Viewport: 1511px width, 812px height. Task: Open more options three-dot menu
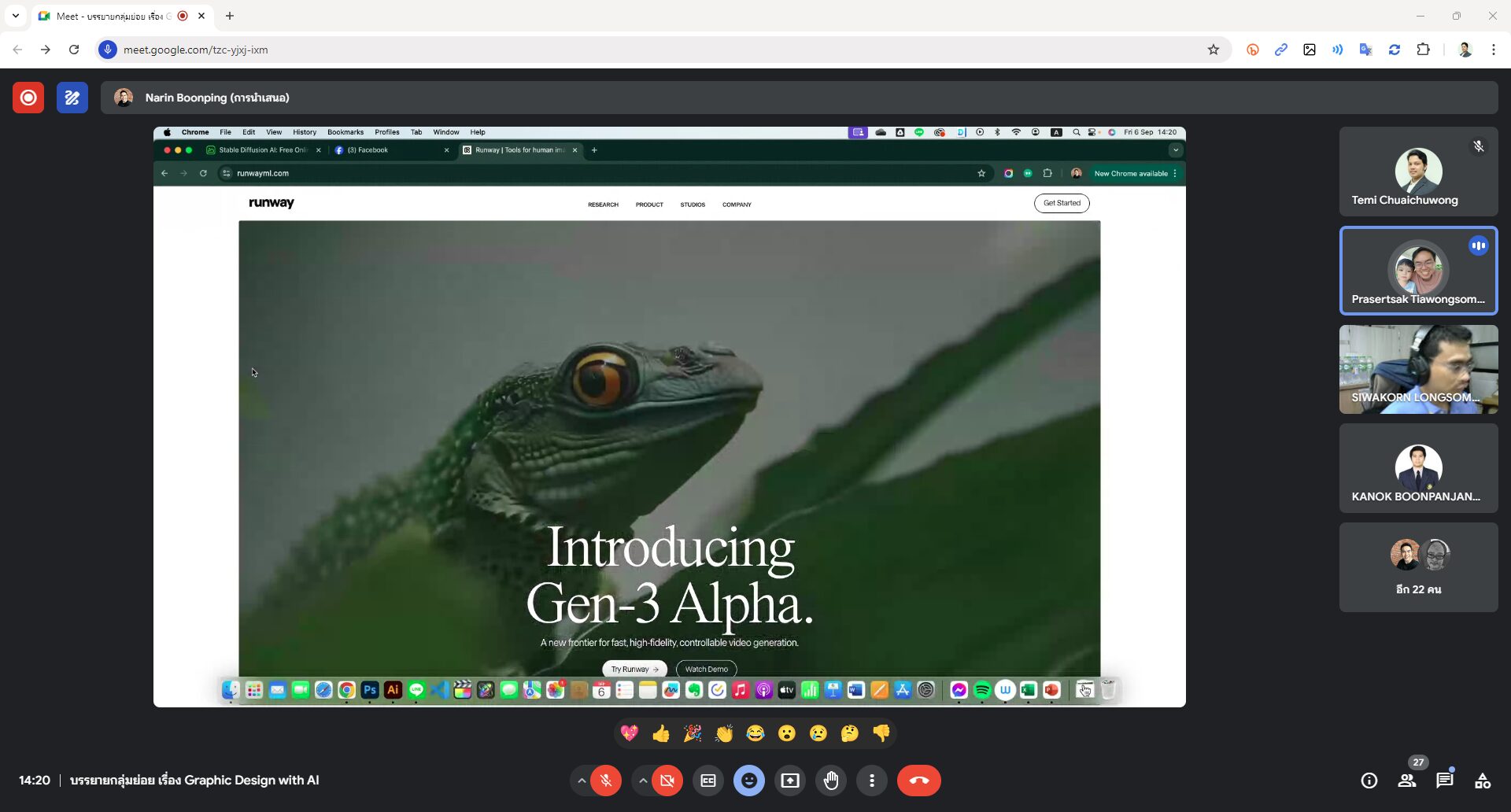coord(871,781)
